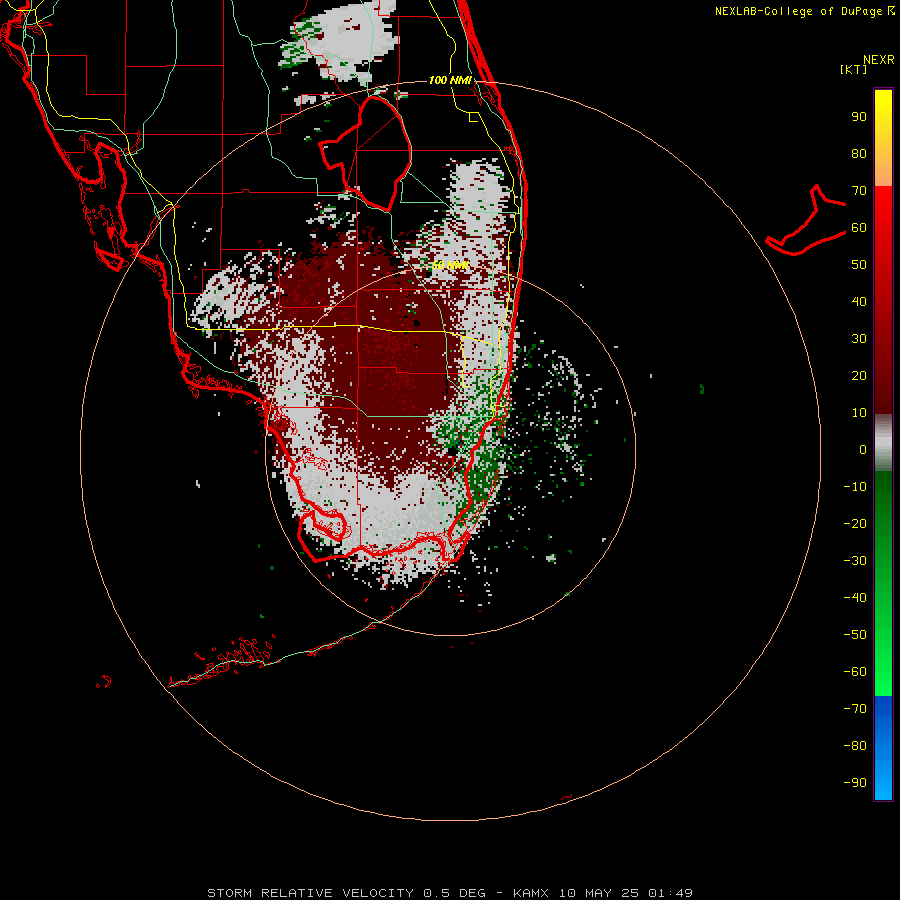Click the 100 NMI range ring label
The width and height of the screenshot is (900, 900).
tap(450, 80)
